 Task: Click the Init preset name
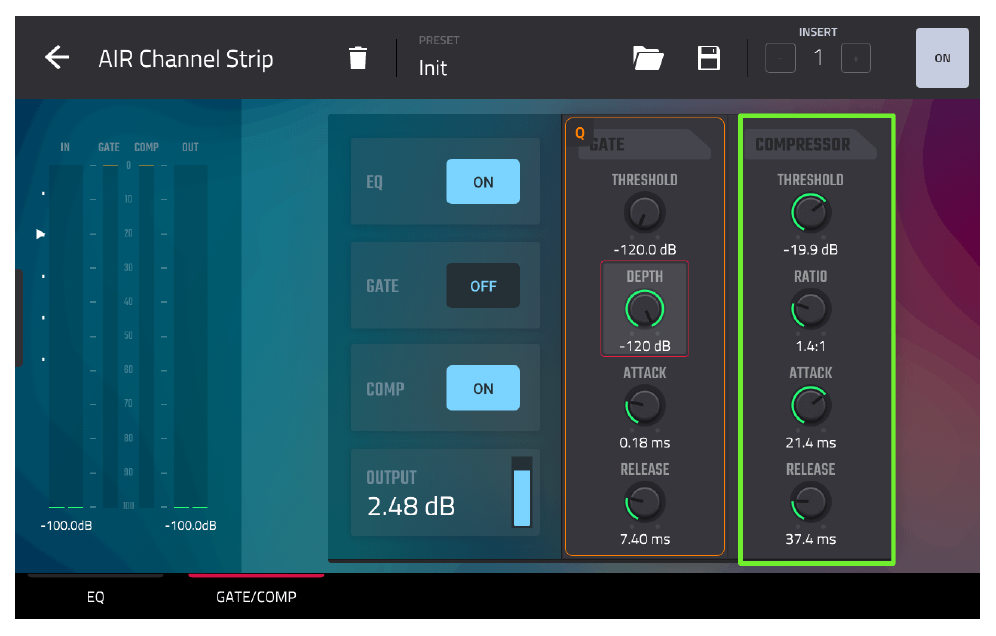pos(433,68)
